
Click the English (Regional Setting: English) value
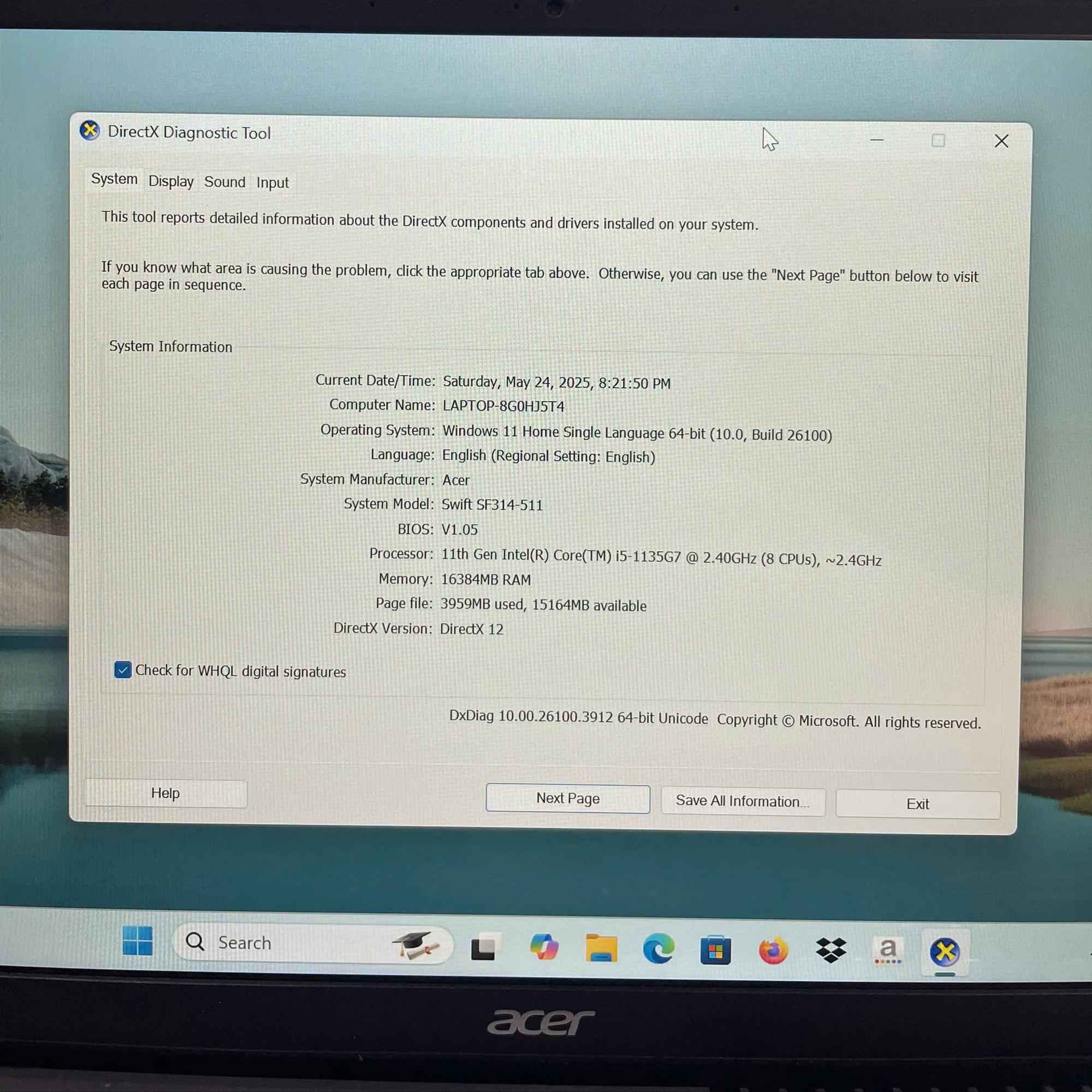click(549, 456)
